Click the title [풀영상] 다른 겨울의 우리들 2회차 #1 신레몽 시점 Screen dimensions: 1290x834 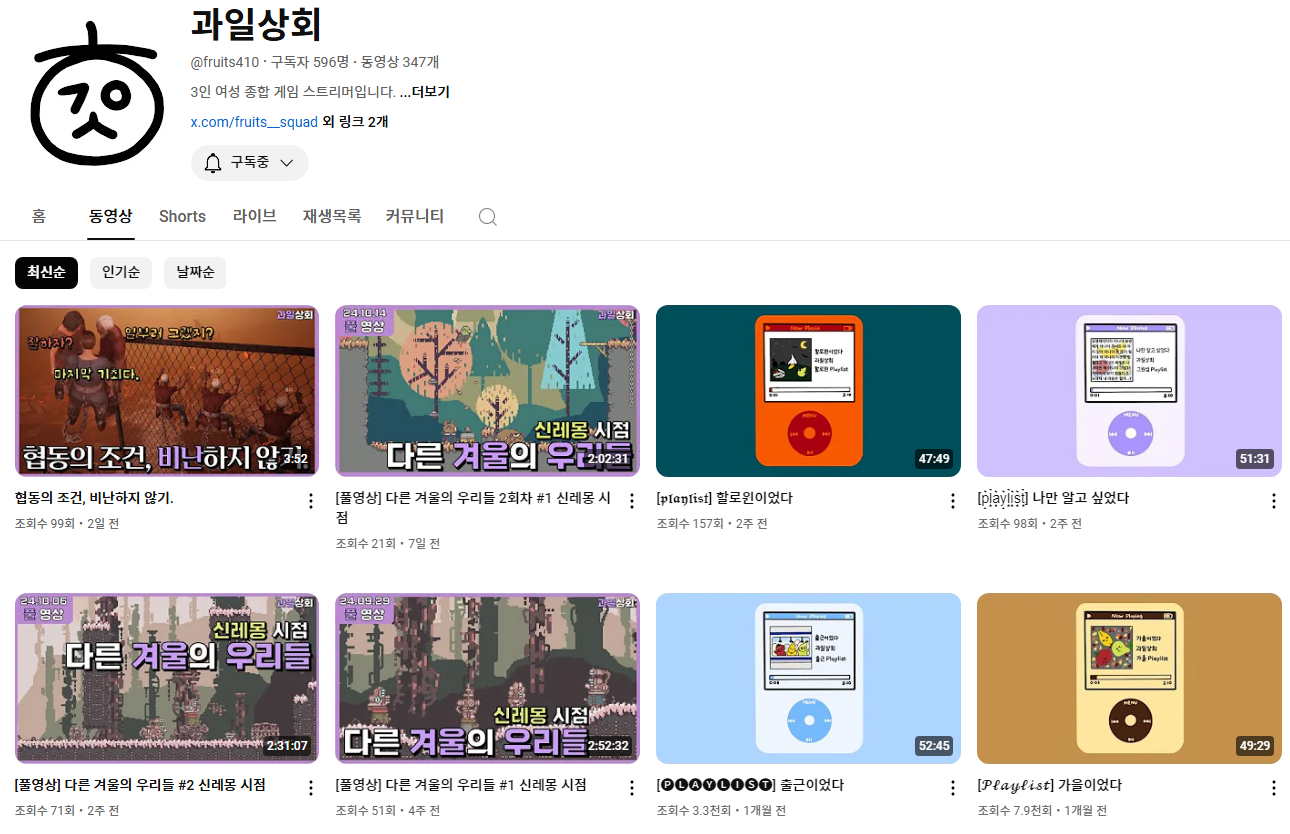point(473,508)
